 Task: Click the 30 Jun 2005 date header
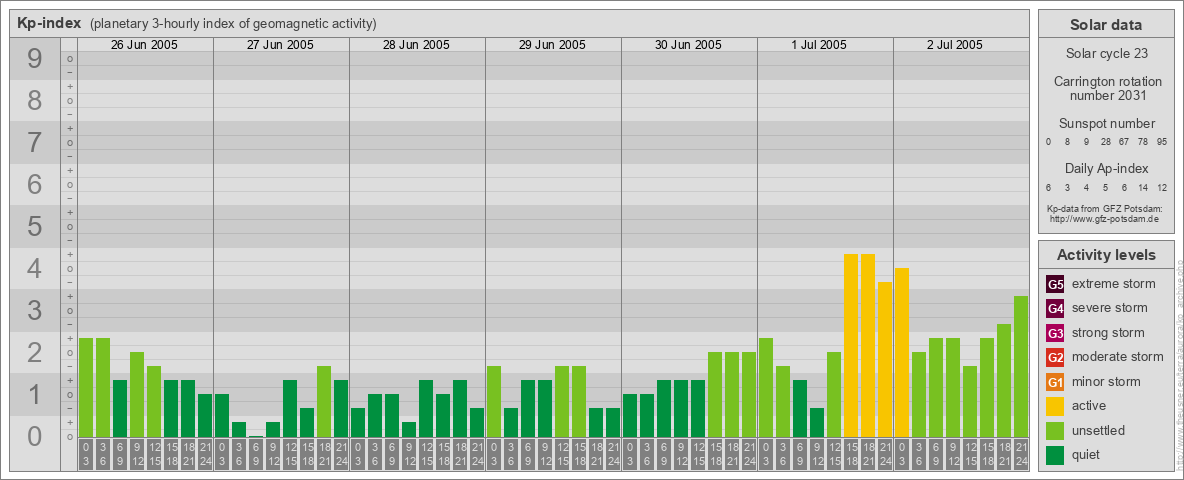pos(688,45)
